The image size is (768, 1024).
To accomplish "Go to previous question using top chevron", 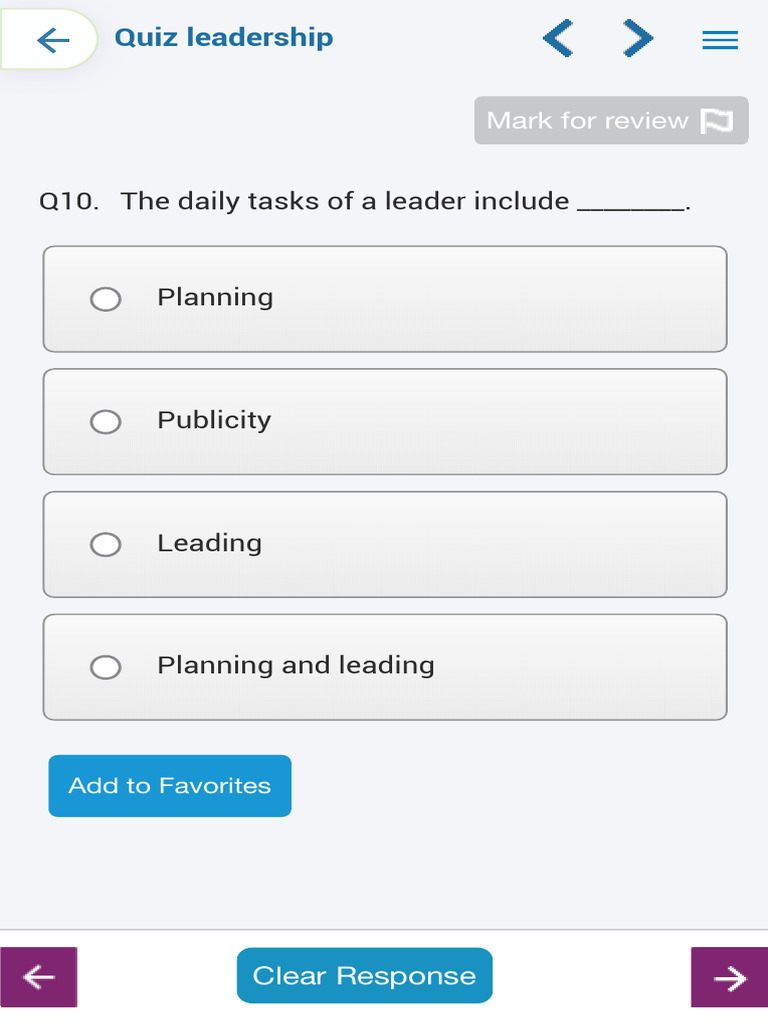I will (558, 39).
